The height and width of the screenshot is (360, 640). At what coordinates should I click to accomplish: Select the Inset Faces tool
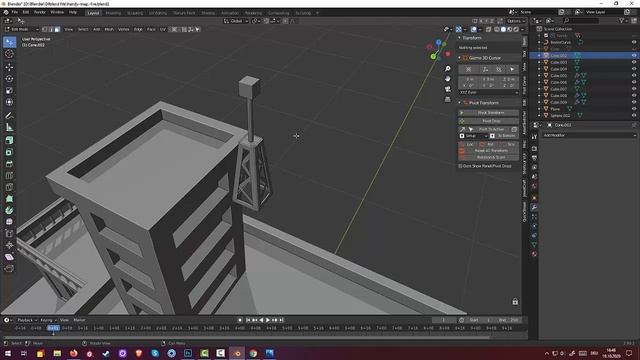click(9, 164)
